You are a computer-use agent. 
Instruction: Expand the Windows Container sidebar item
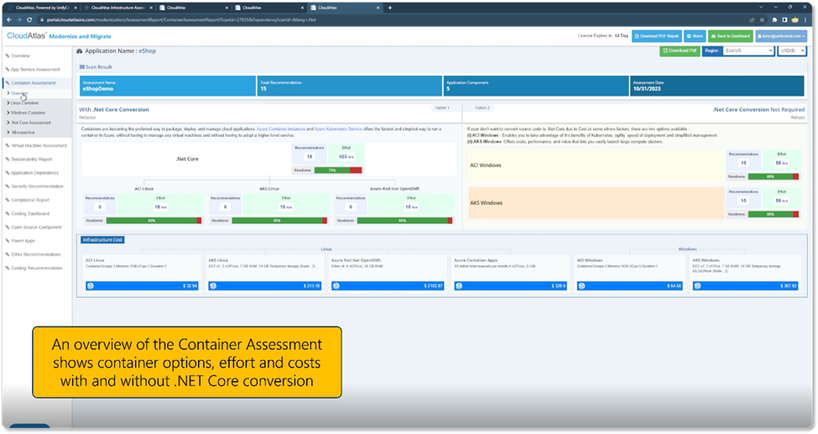click(27, 113)
